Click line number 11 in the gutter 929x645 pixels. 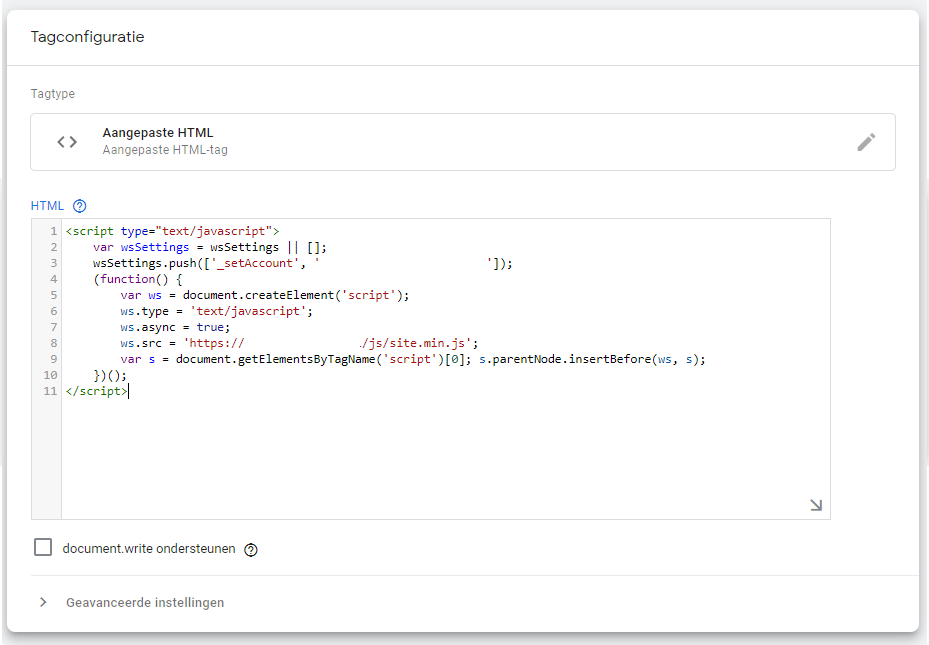point(50,391)
